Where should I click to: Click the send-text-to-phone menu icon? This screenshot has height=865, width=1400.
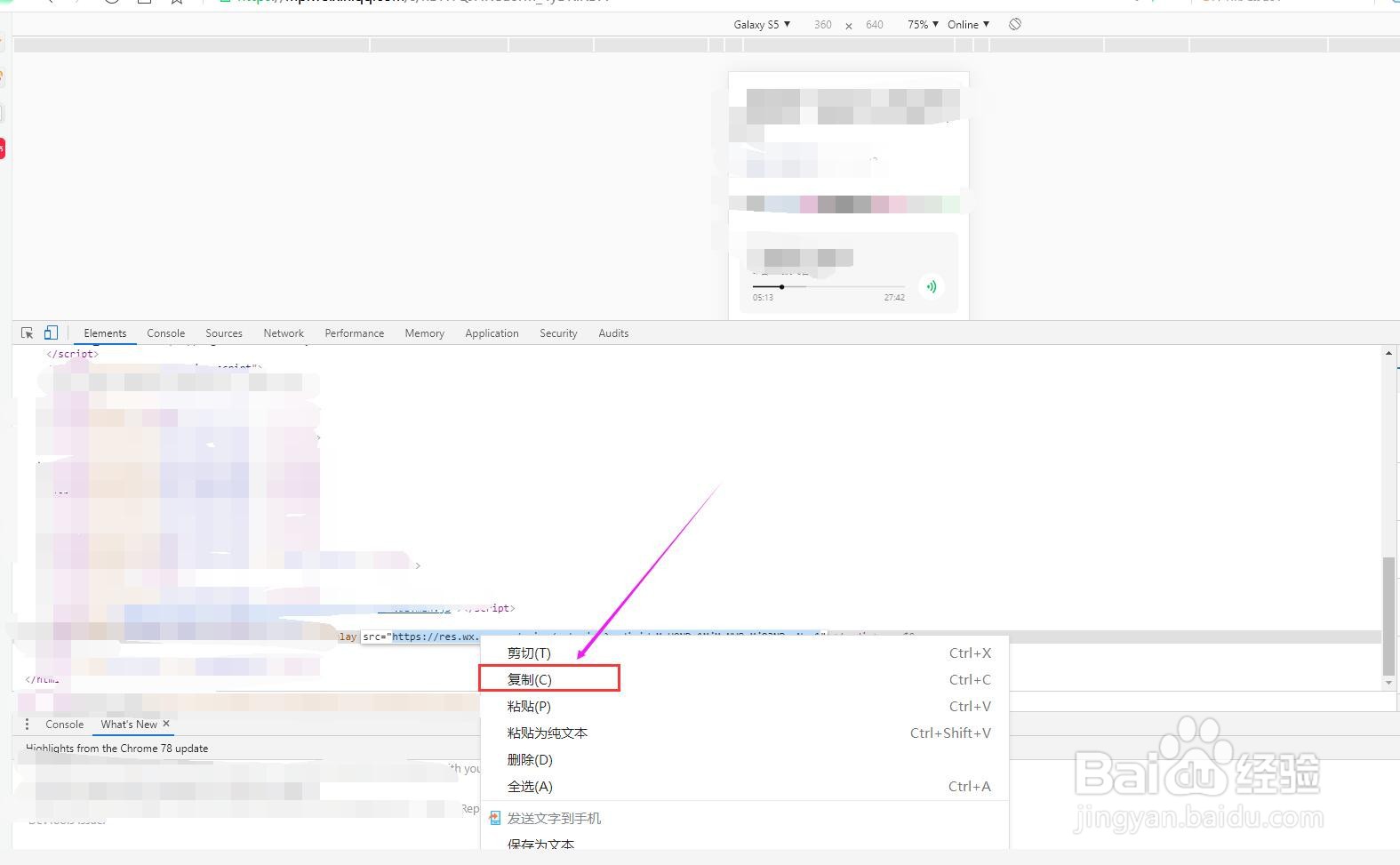point(495,818)
